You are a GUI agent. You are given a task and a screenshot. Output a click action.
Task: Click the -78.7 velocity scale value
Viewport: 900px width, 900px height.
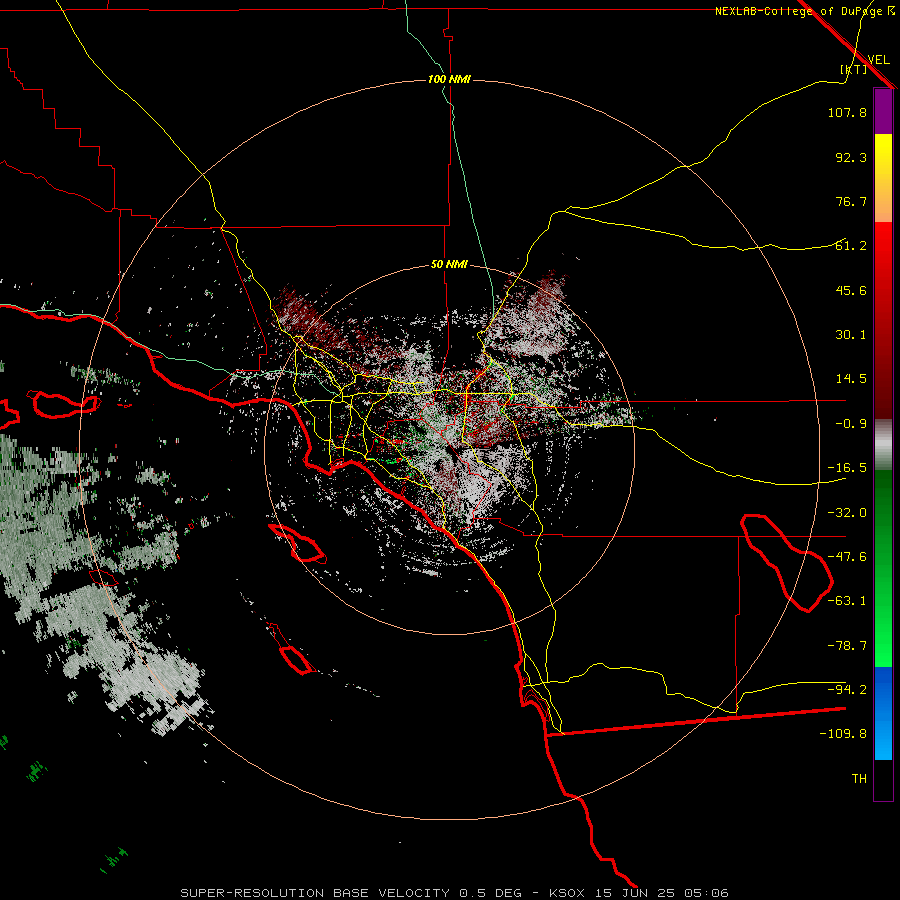tap(847, 646)
